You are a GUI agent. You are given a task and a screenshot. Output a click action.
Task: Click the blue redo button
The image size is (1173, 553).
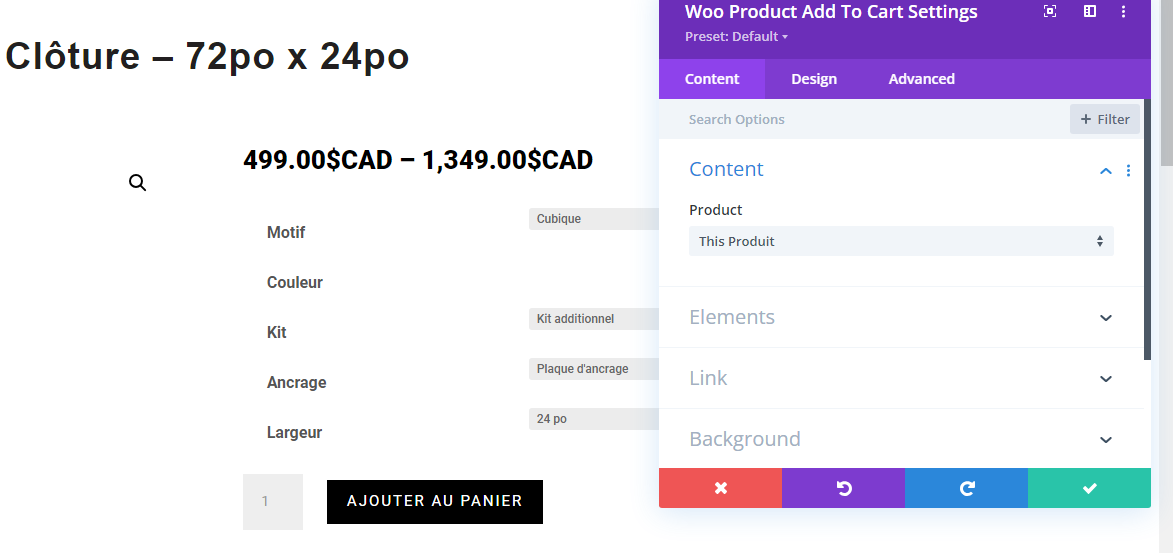pos(967,488)
